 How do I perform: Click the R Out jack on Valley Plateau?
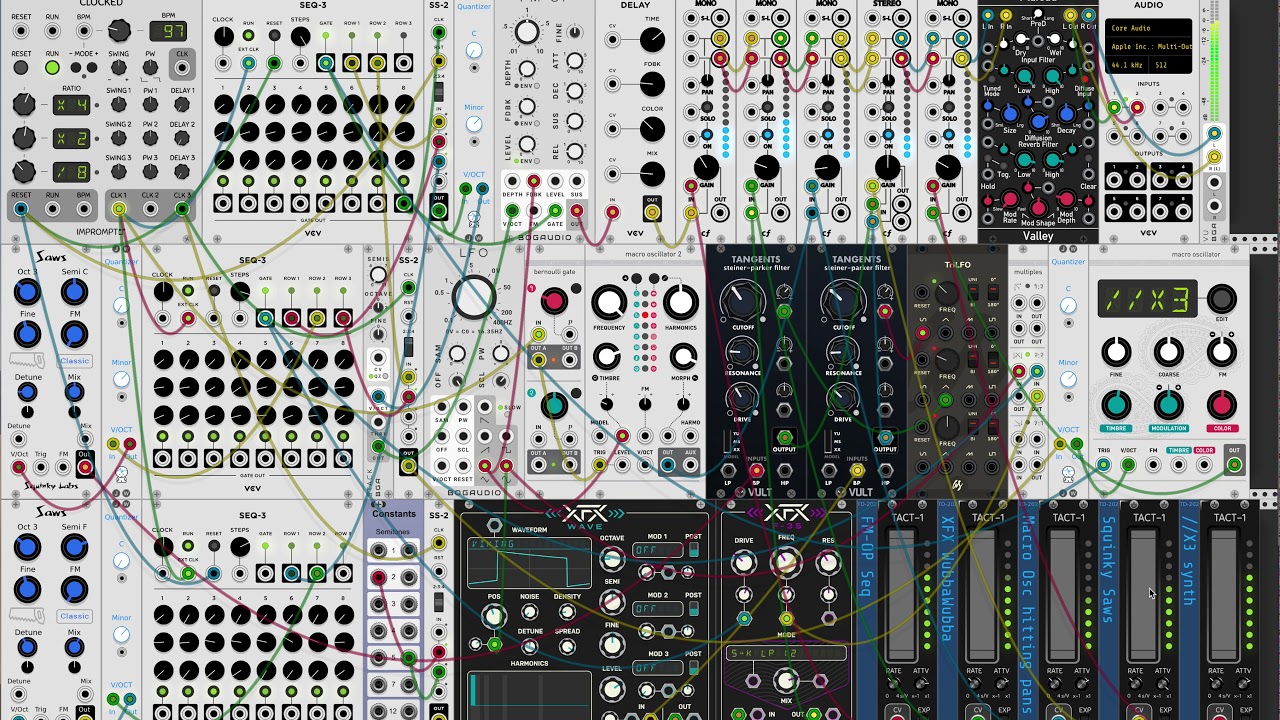pos(1090,16)
